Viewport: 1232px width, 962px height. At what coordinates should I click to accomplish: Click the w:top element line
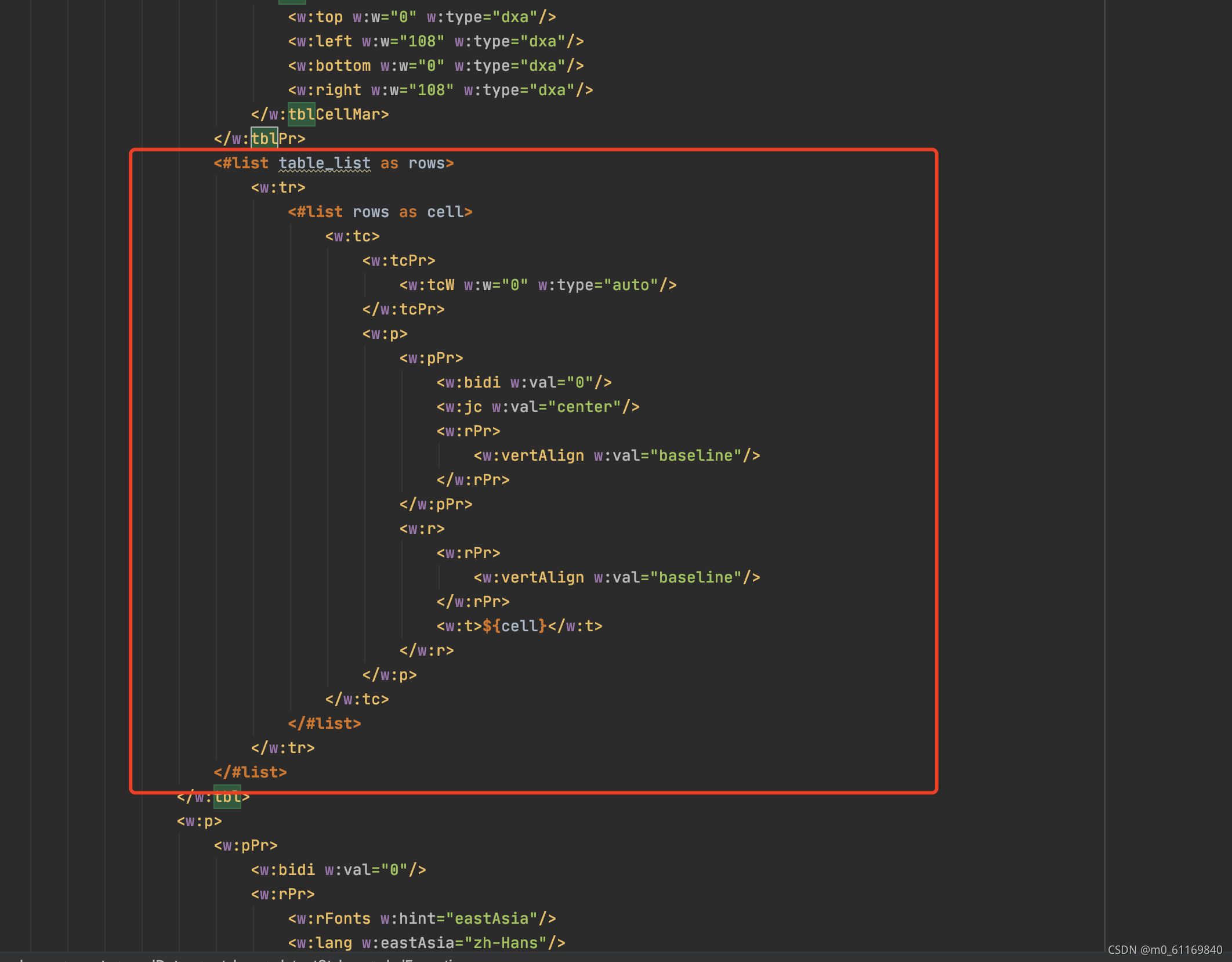[422, 17]
